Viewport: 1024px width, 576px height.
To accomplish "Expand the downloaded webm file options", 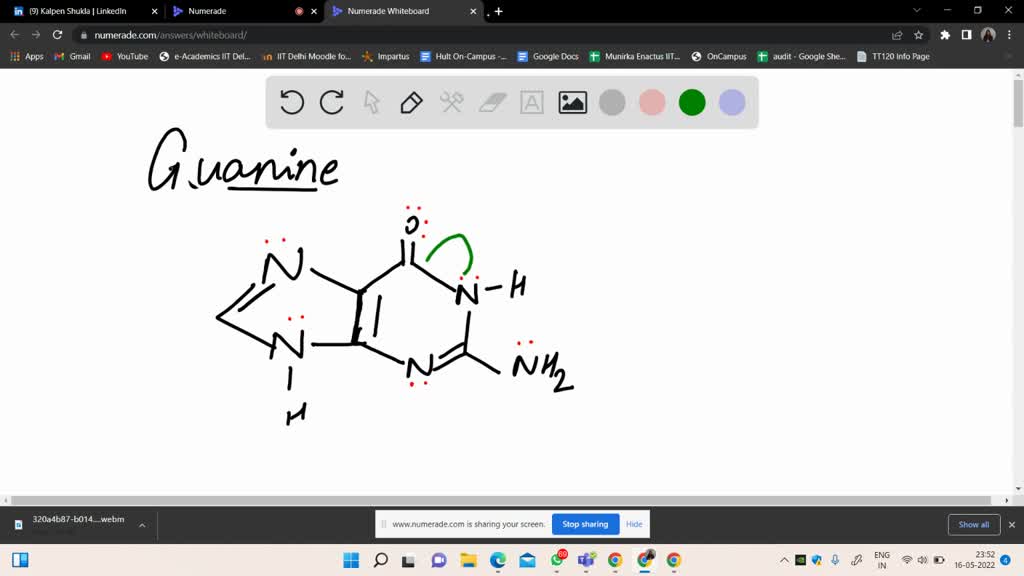I will [x=141, y=524].
